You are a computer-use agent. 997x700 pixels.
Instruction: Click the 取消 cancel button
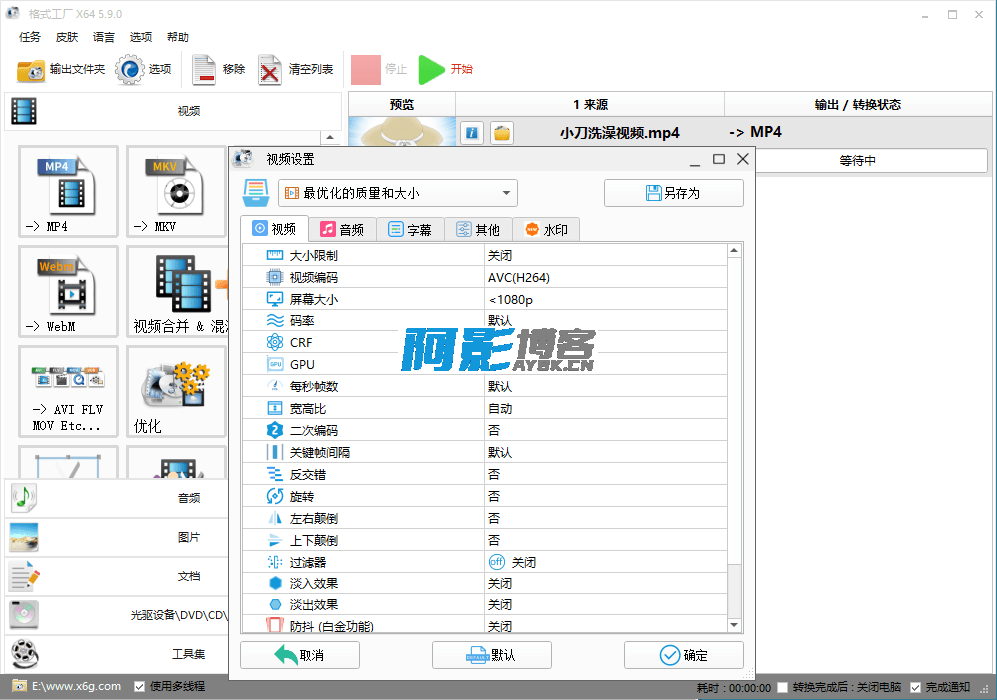pyautogui.click(x=299, y=655)
